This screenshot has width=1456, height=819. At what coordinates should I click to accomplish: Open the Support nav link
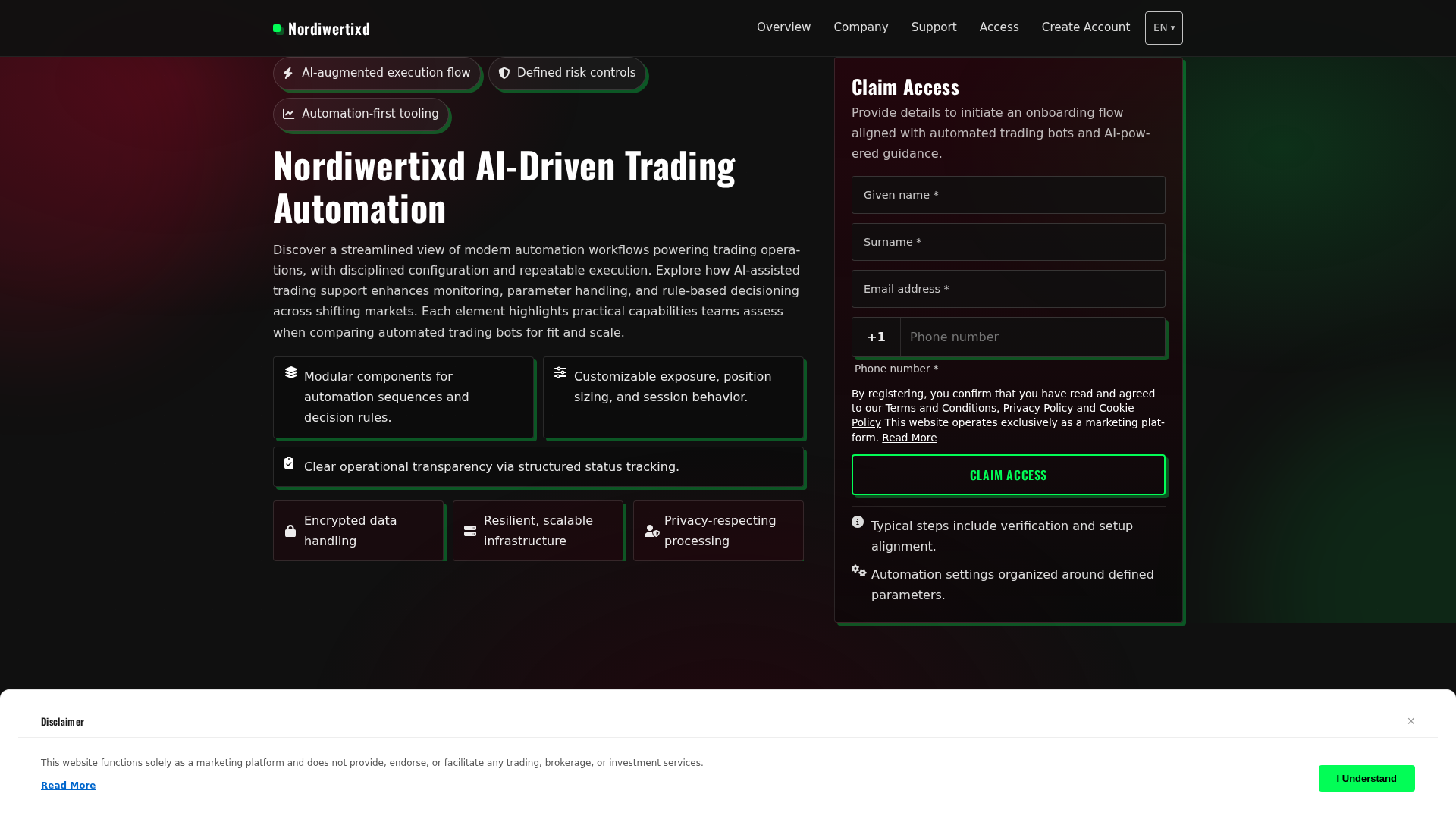[x=934, y=27]
